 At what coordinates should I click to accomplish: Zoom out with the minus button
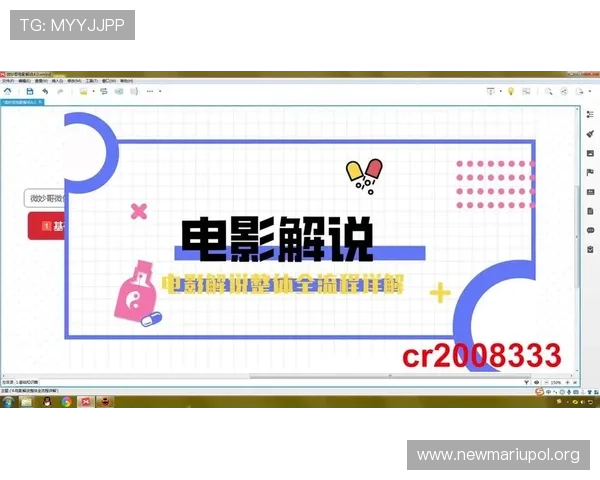(546, 382)
